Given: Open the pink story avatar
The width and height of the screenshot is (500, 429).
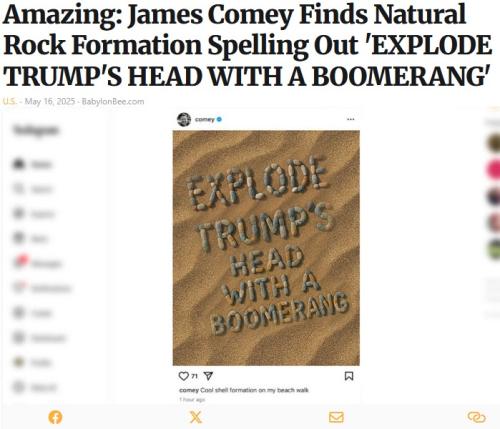Looking at the screenshot, I should [493, 170].
